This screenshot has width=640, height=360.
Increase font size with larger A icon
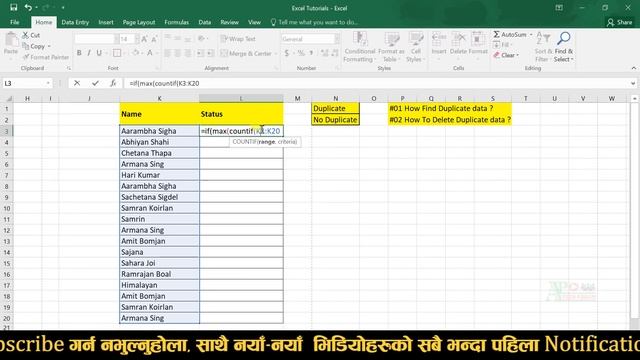144,39
